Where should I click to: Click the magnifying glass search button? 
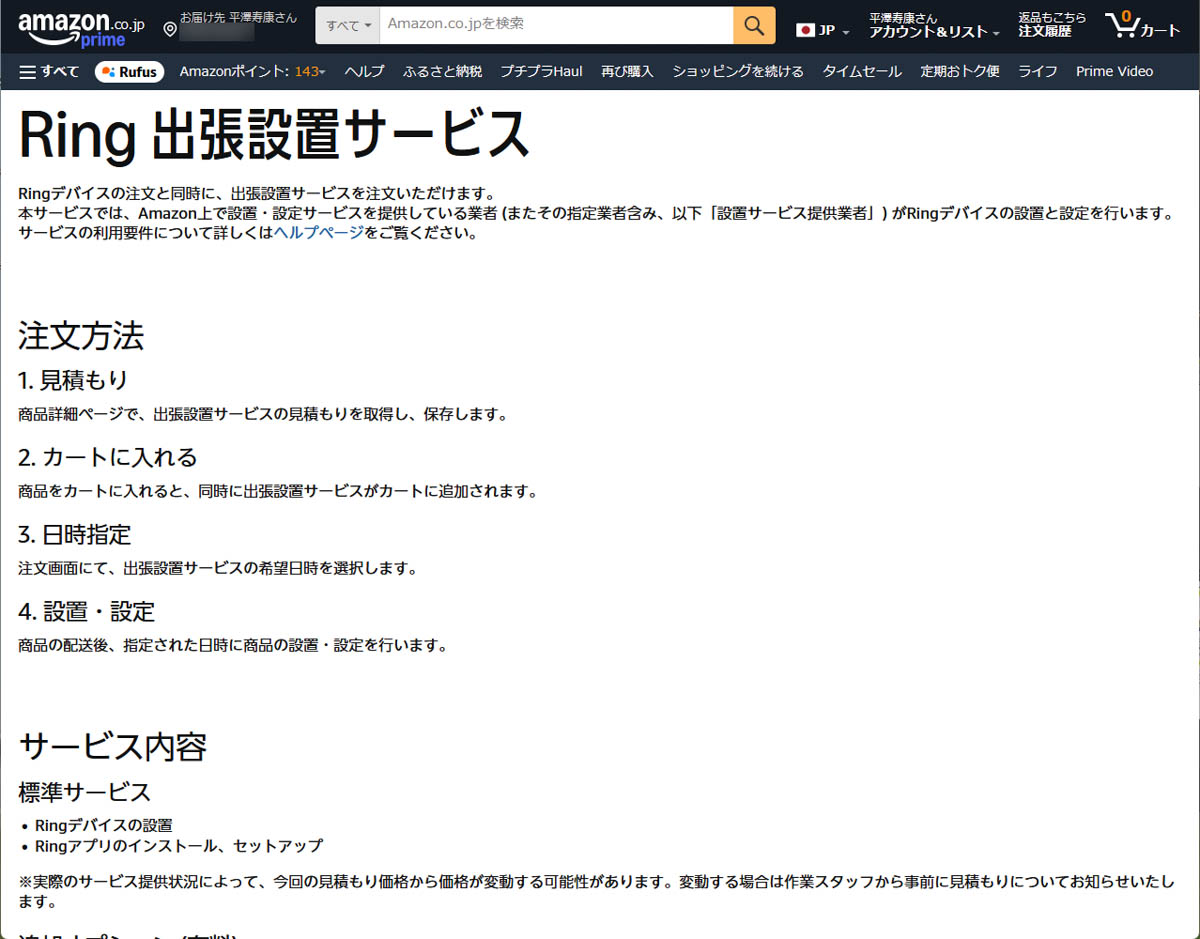(x=754, y=25)
